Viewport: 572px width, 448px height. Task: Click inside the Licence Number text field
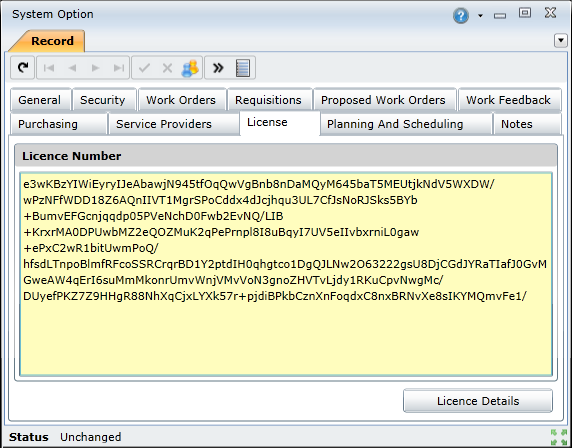click(x=286, y=274)
